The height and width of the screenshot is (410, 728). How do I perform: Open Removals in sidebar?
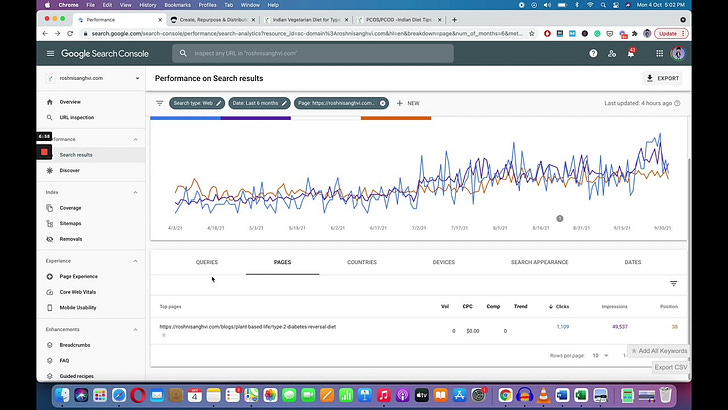(71, 239)
